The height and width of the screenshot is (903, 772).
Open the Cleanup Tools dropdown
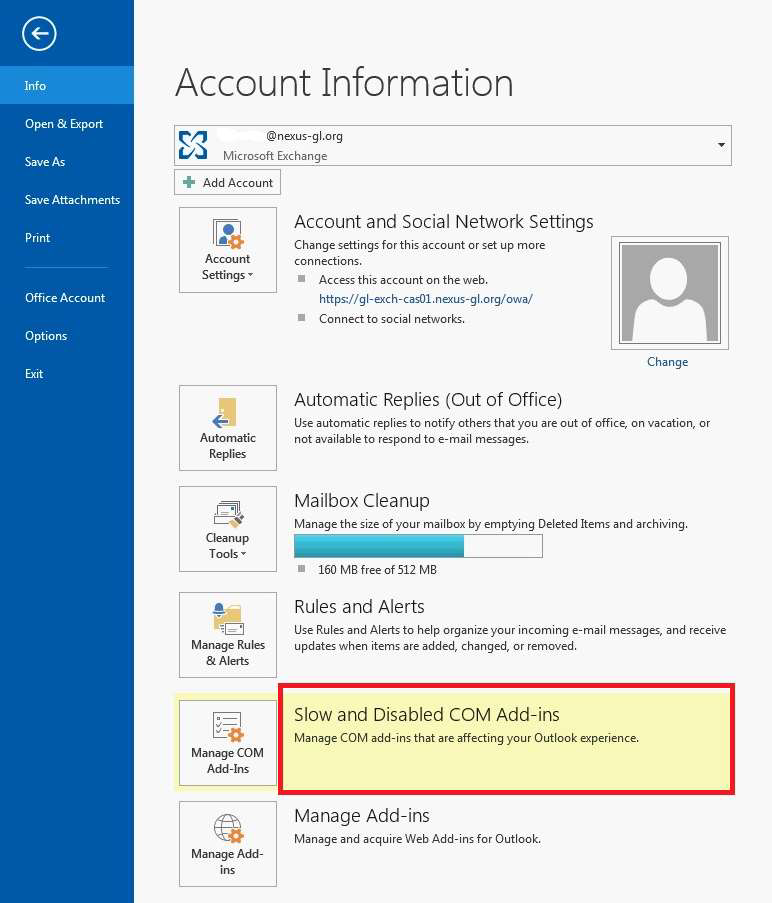coord(228,529)
